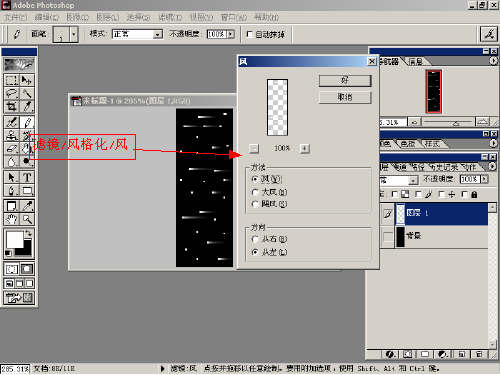500x375 pixels.
Task: Click the foreground color swatch
Action: pos(14,239)
